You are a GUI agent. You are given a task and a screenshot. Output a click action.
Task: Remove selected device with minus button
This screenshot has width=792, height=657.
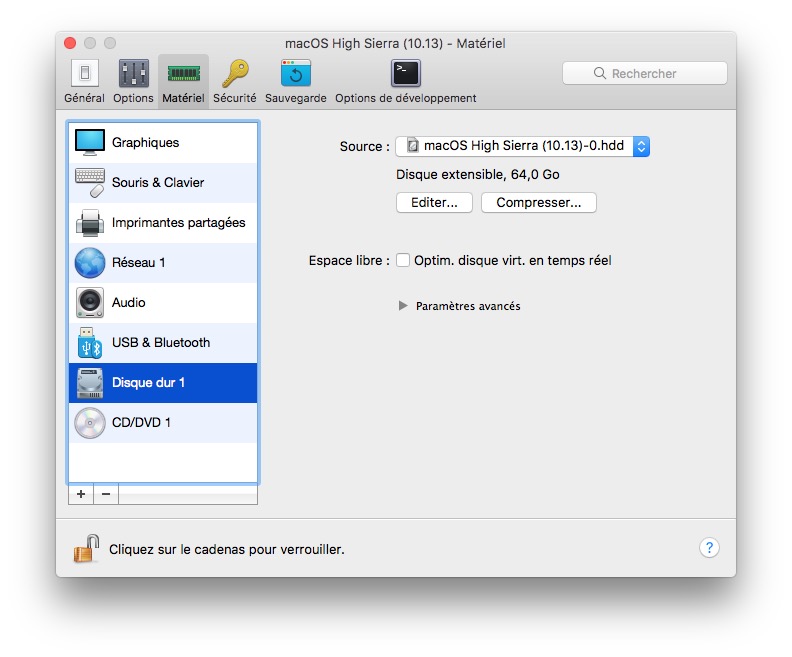coord(106,494)
